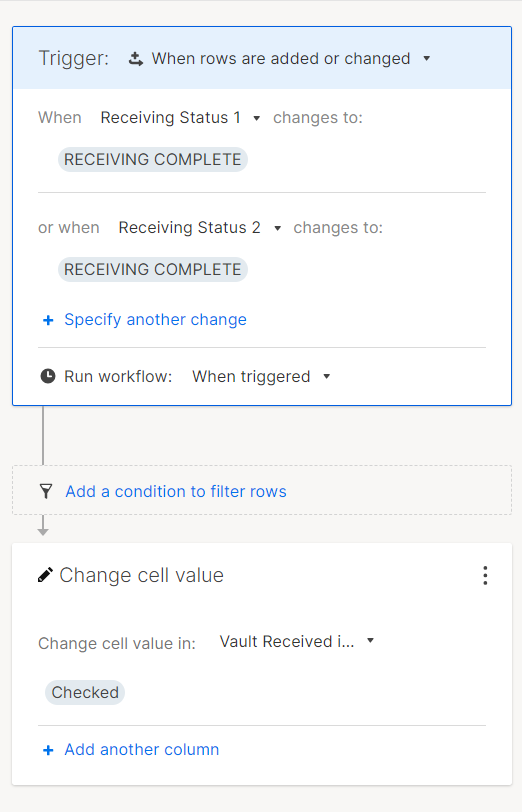
Task: Open the When triggered schedule dropdown
Action: click(x=327, y=376)
